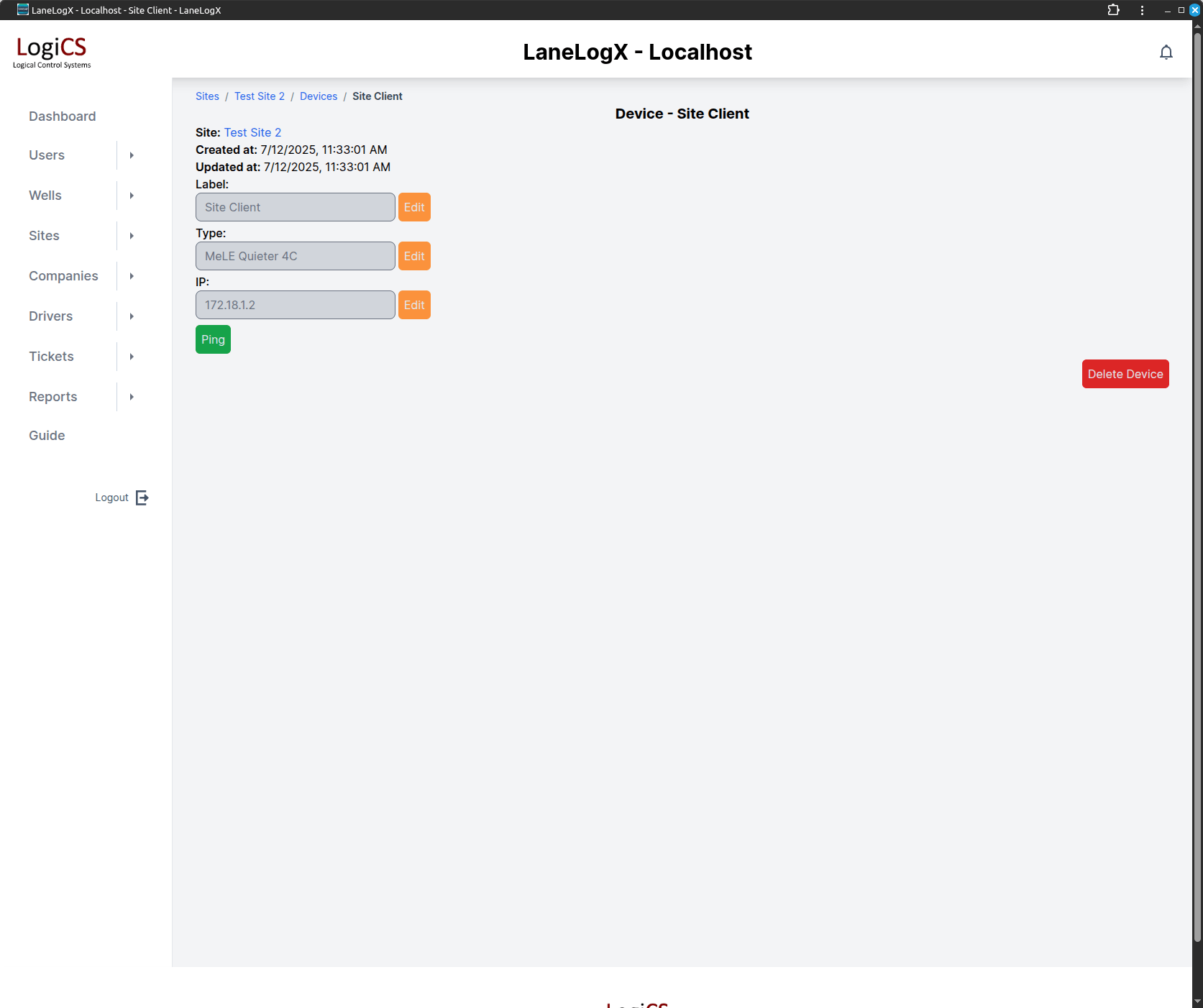
Task: Click the LaneLogX app icon in title bar
Action: click(22, 10)
